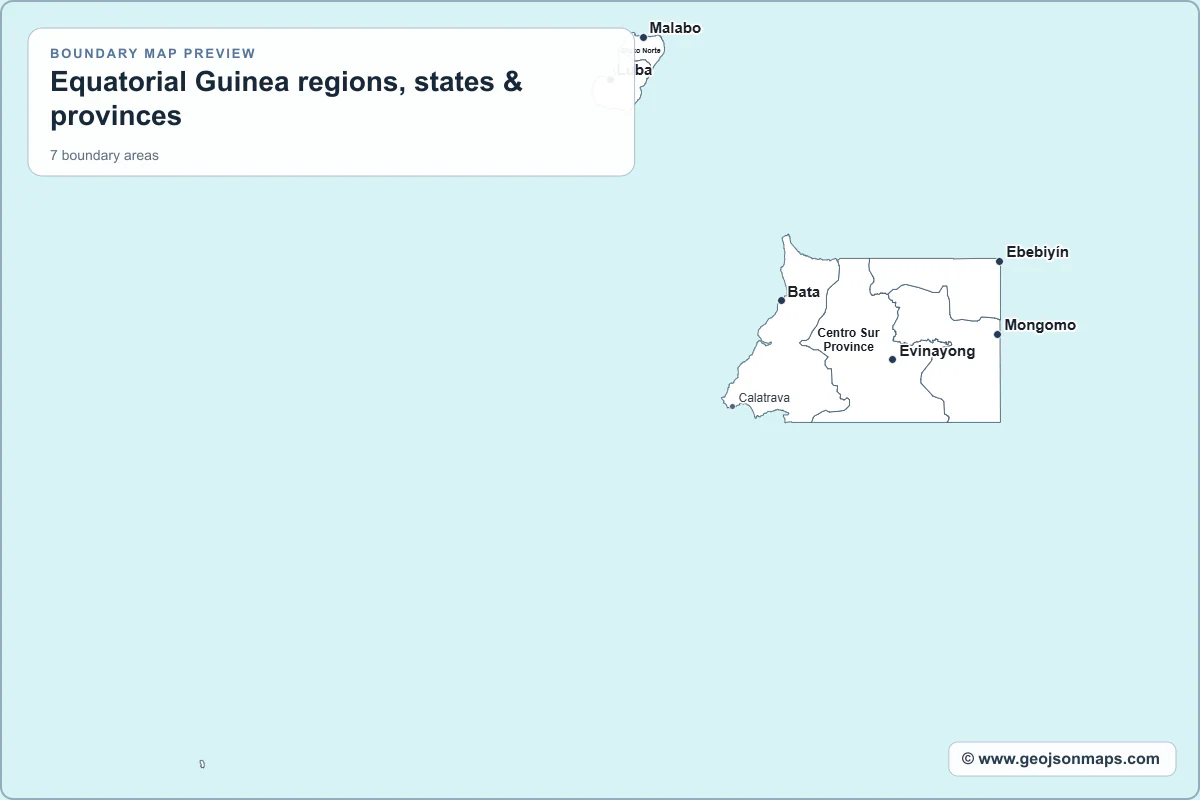The image size is (1200, 800).
Task: Click the Ebebiyin city label
Action: (1037, 252)
